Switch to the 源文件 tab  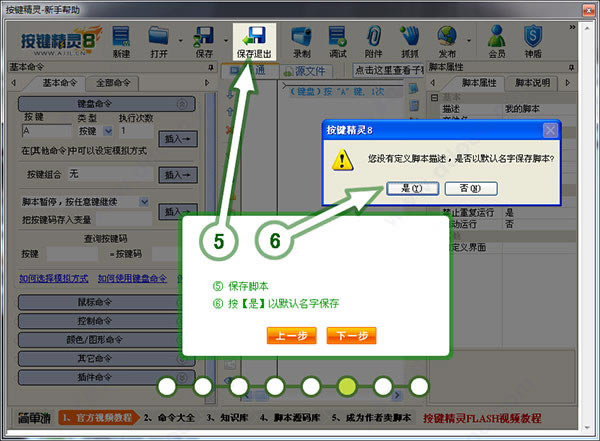pyautogui.click(x=305, y=71)
